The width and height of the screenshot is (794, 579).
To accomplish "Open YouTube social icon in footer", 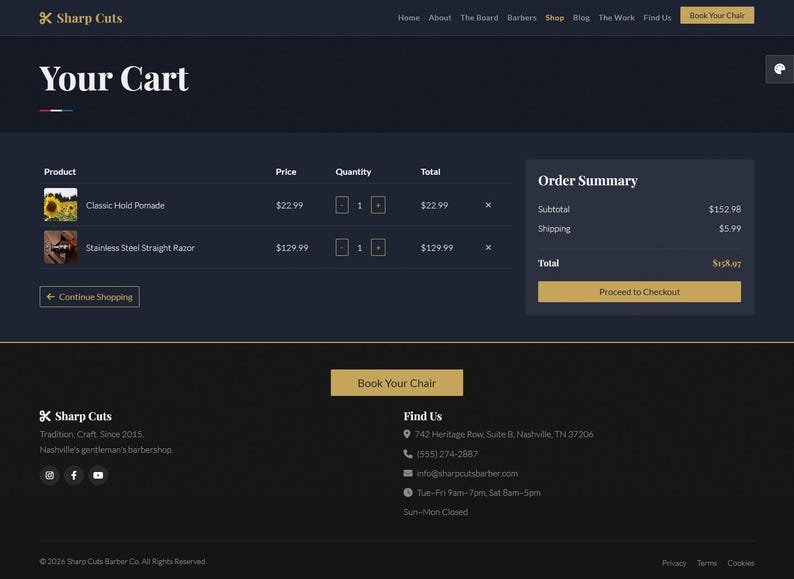I will click(x=98, y=475).
